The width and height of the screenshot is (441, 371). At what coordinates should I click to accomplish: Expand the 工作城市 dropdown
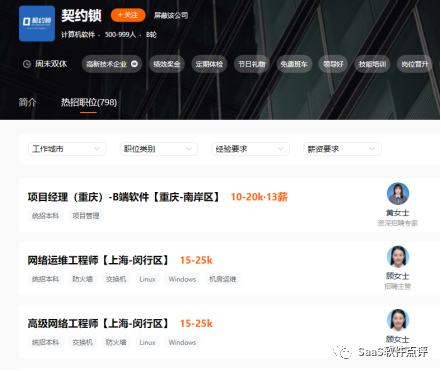click(67, 149)
